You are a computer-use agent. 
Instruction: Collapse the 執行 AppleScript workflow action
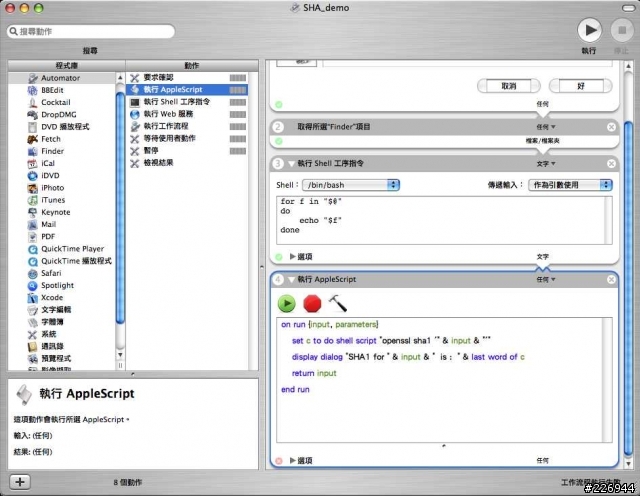(x=291, y=280)
